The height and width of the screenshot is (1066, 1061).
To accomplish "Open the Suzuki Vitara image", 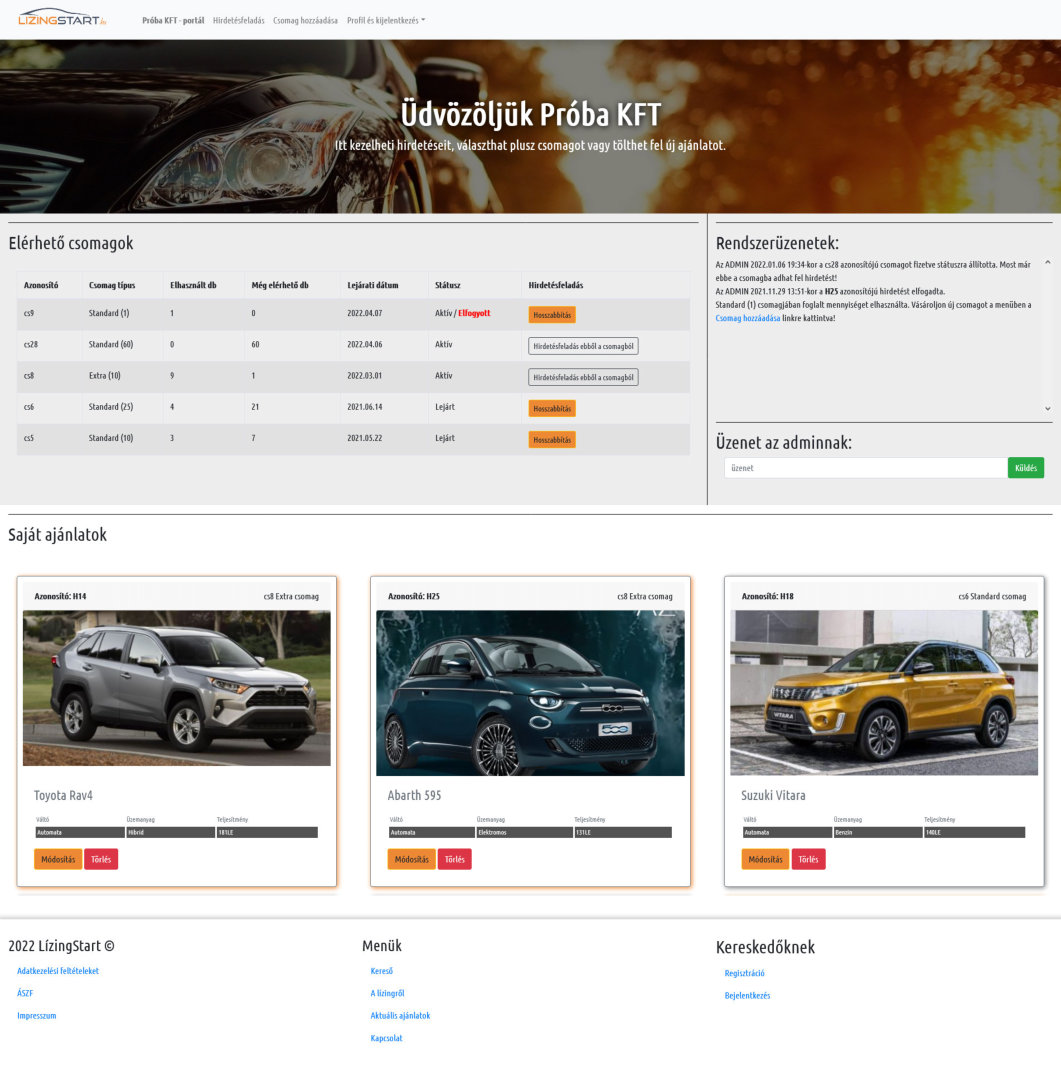I will click(884, 692).
